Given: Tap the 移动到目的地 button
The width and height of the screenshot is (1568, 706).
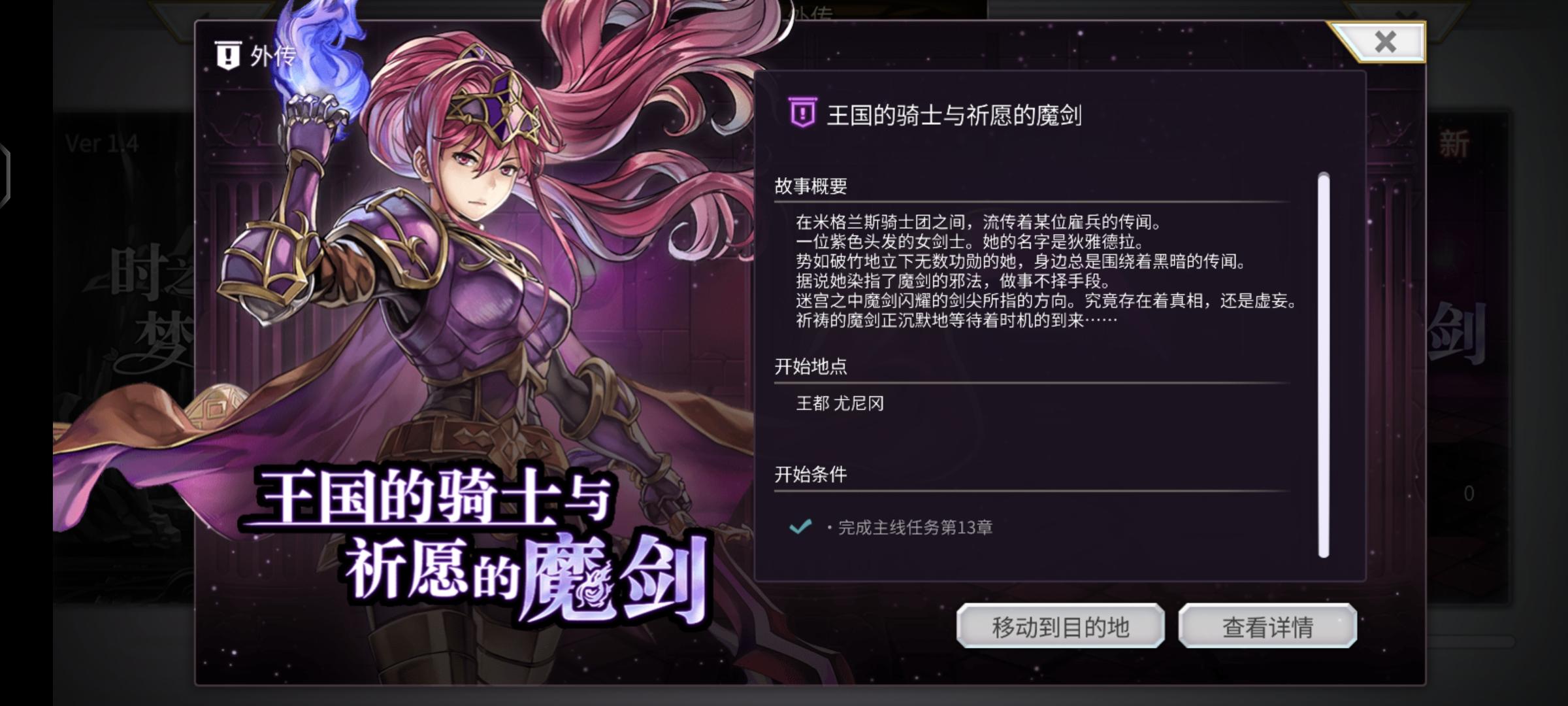Looking at the screenshot, I should 1060,626.
